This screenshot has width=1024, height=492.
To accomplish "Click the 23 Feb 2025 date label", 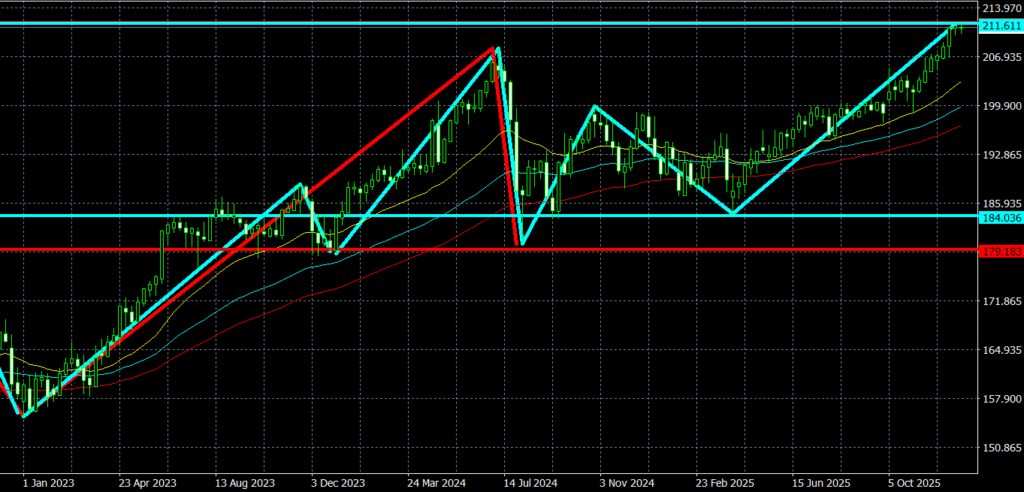I will (x=724, y=481).
